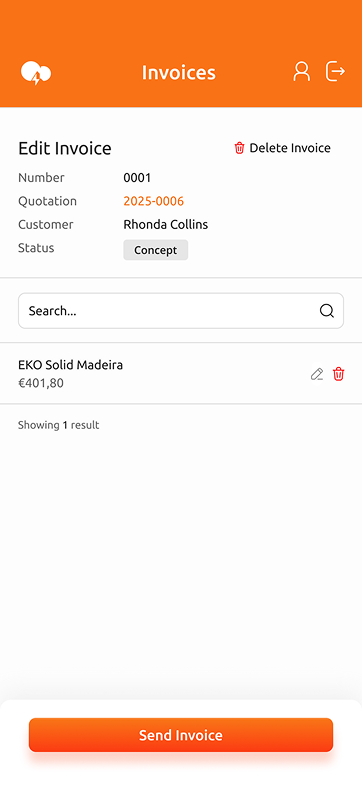Click the cloud lightning logo
362x788 pixels.
pos(36,73)
